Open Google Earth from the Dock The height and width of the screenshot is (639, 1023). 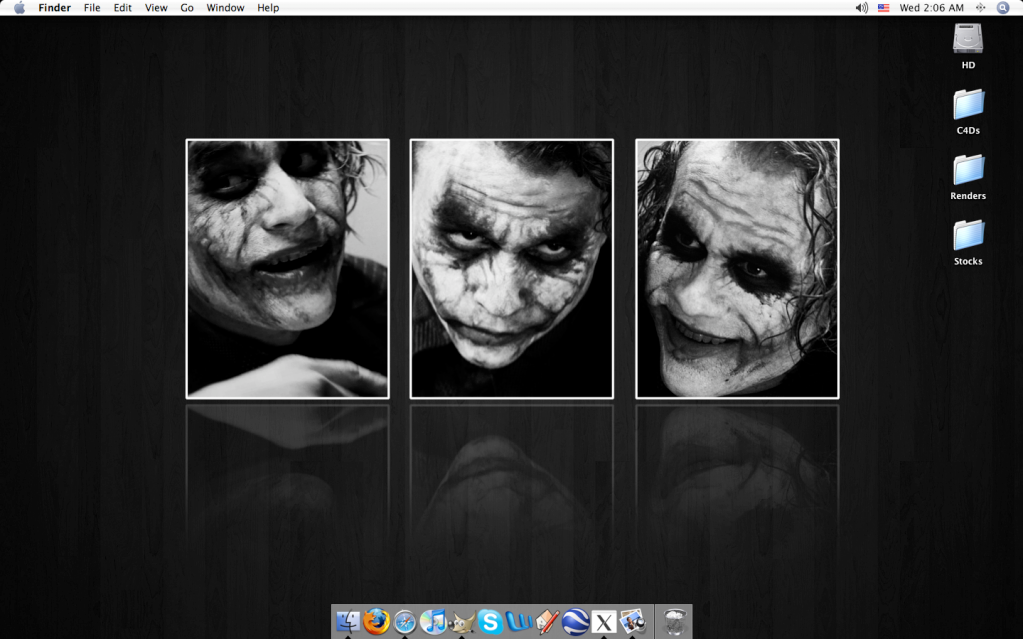(575, 621)
